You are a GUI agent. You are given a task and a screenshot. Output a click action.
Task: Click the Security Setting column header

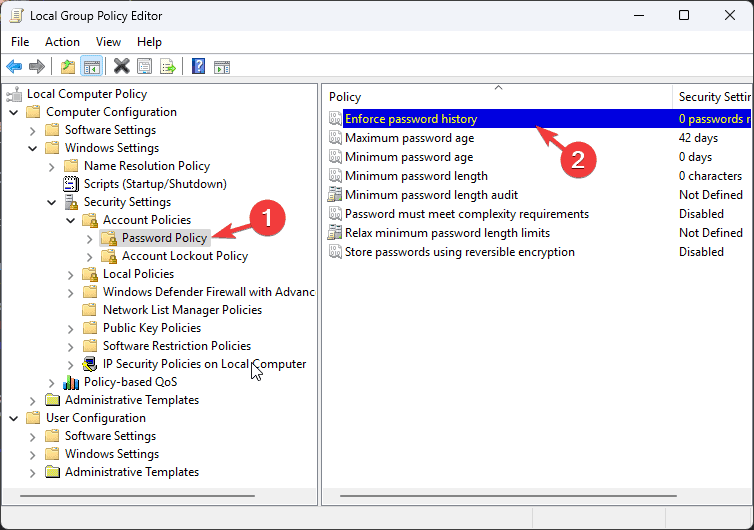click(712, 97)
